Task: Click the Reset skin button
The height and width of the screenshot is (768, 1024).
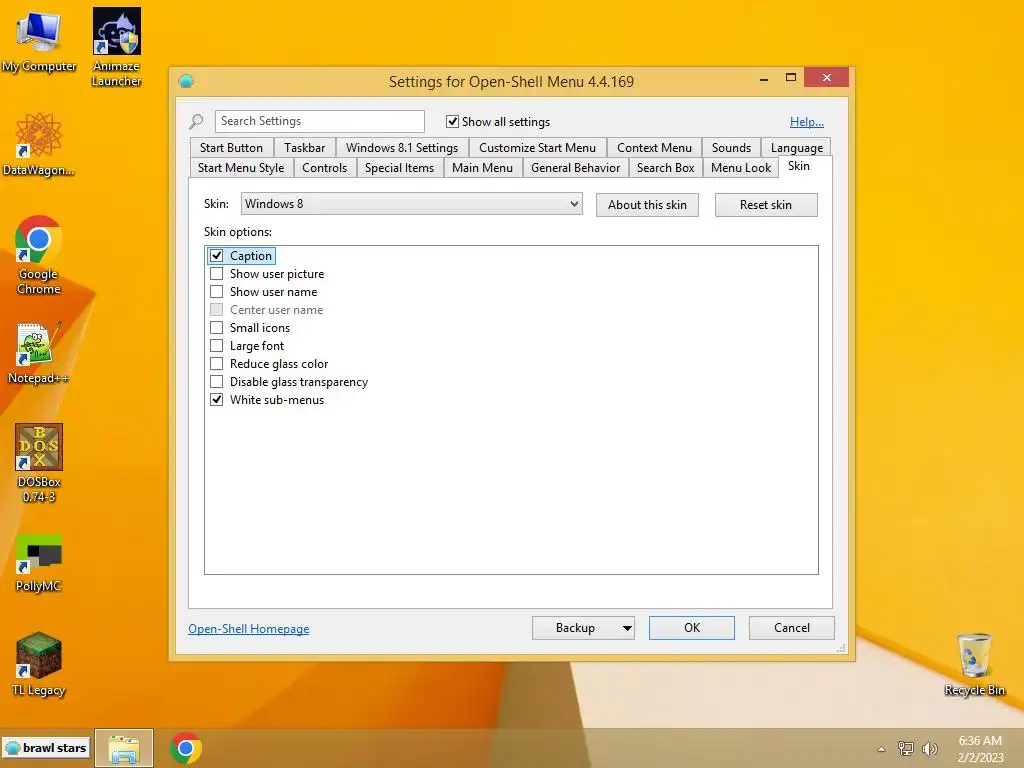Action: tap(766, 205)
